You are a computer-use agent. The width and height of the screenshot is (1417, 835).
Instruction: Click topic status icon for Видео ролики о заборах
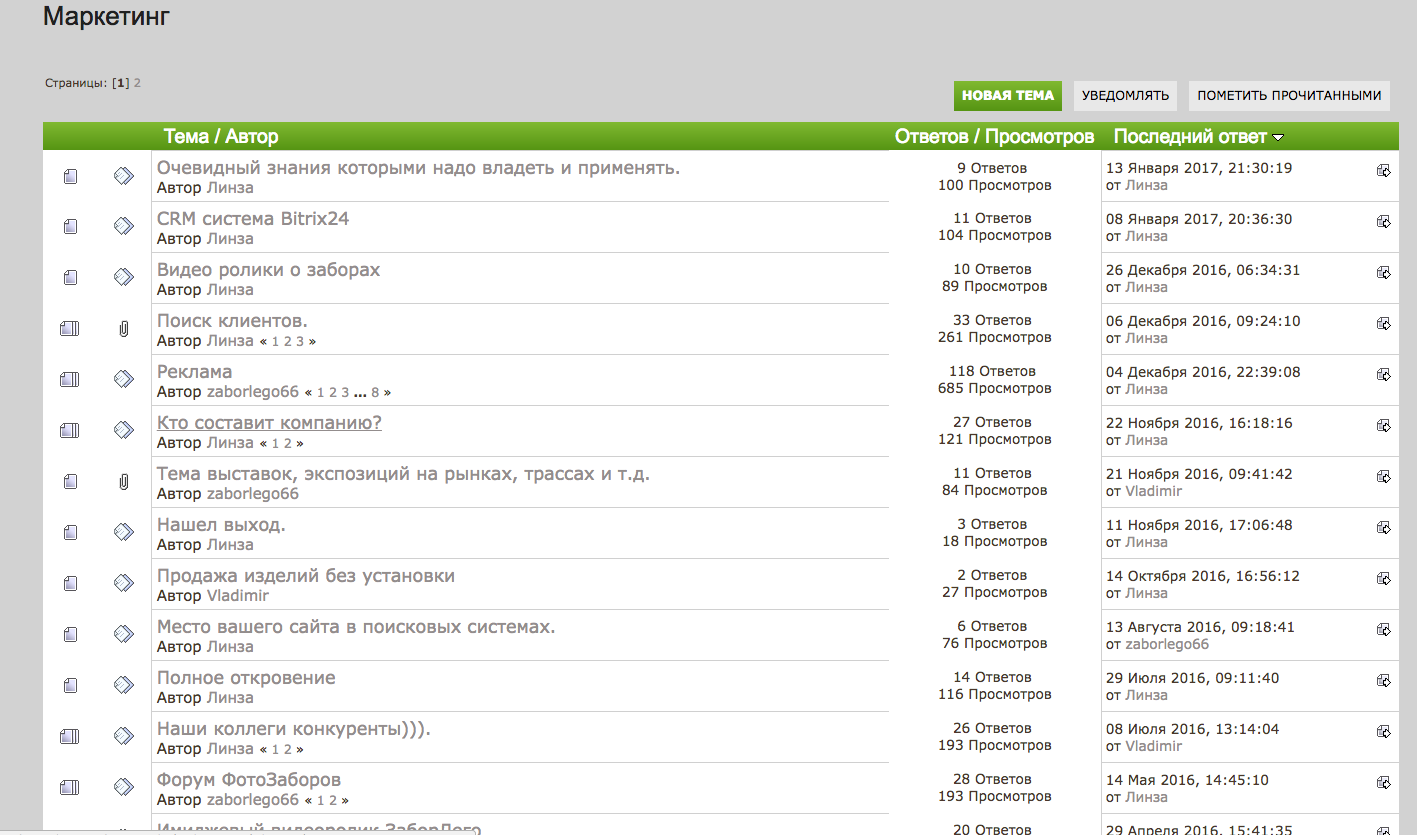[x=69, y=278]
